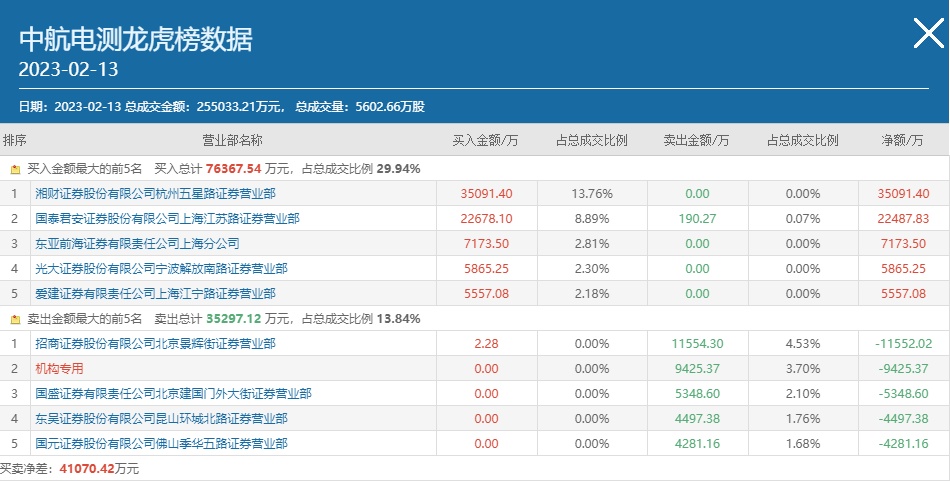Click the 净额/万 column header
Image resolution: width=950 pixels, height=481 pixels.
(x=902, y=140)
